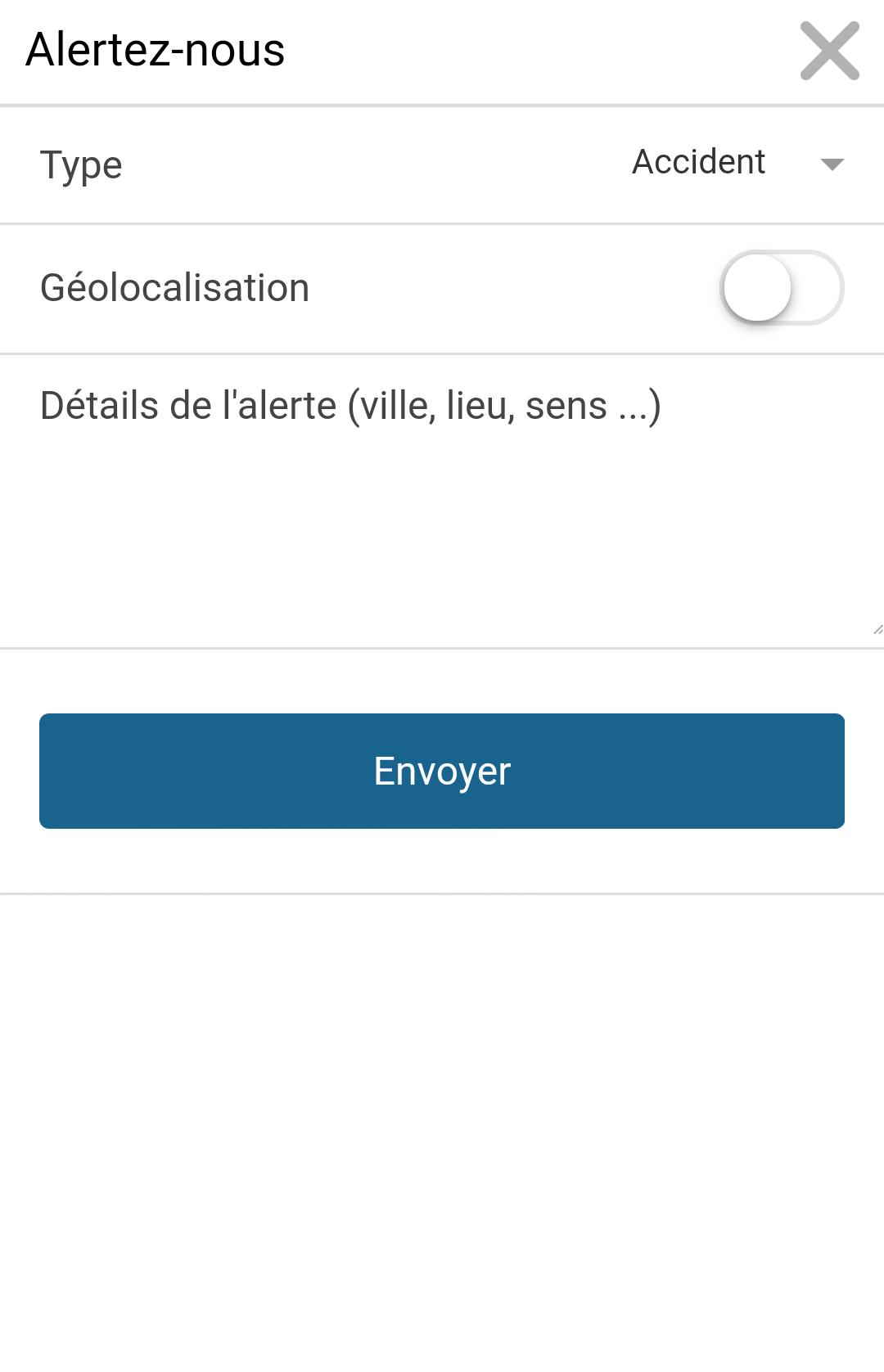Send the alert form via Envoyer
The height and width of the screenshot is (1372, 884).
tap(442, 771)
